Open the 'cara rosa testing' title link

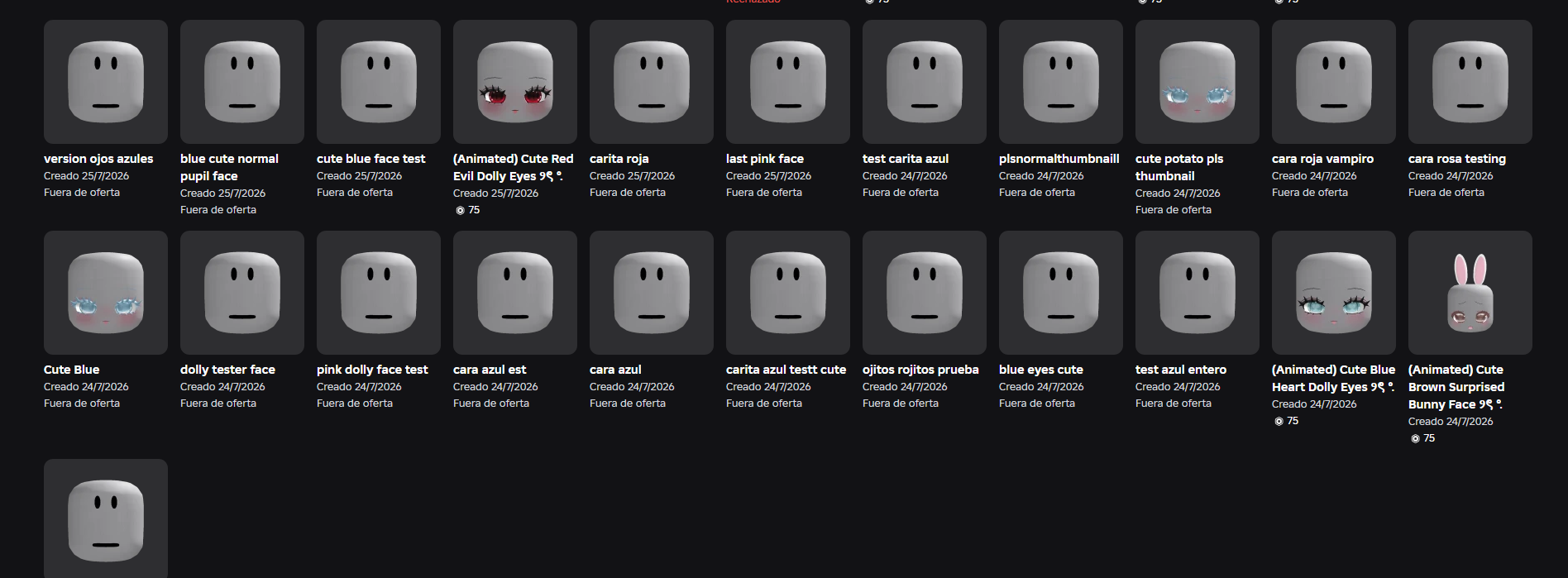(1457, 159)
